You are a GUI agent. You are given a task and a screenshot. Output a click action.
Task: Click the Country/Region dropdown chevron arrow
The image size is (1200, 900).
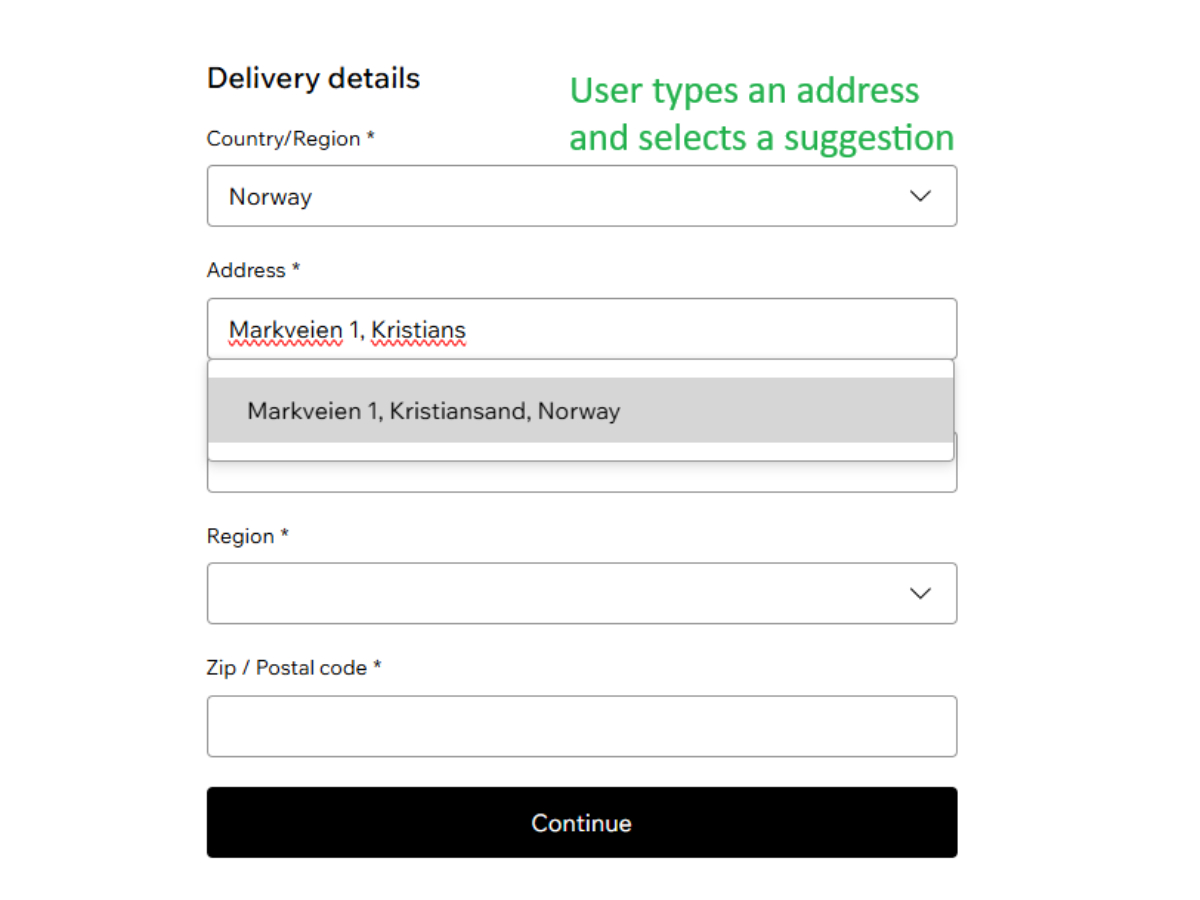[x=920, y=196]
